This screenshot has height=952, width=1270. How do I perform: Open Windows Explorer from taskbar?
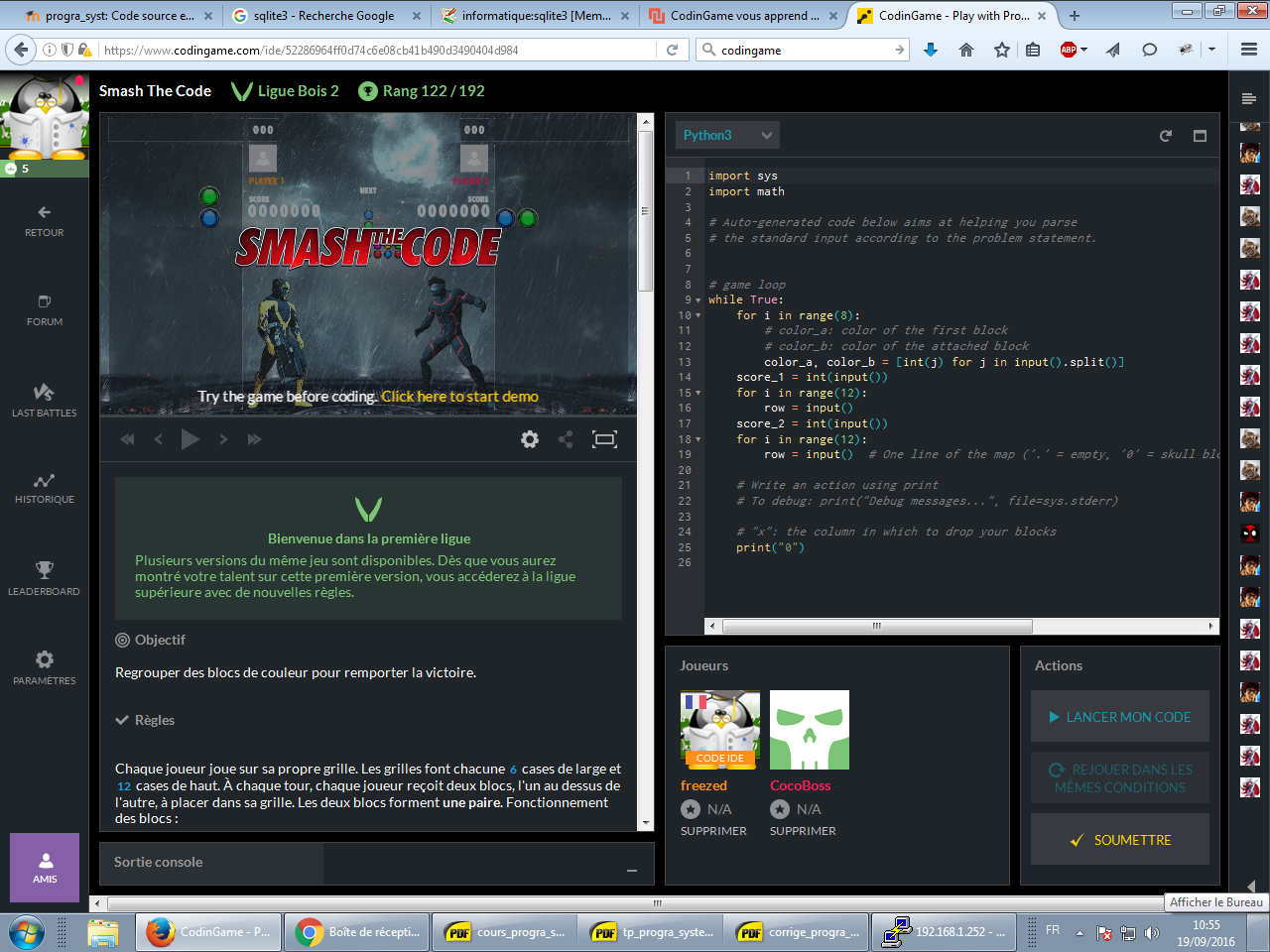point(102,933)
